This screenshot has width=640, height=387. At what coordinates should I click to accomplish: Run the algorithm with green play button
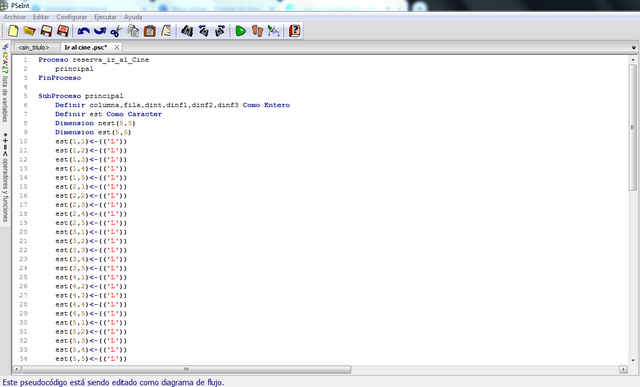pos(240,31)
